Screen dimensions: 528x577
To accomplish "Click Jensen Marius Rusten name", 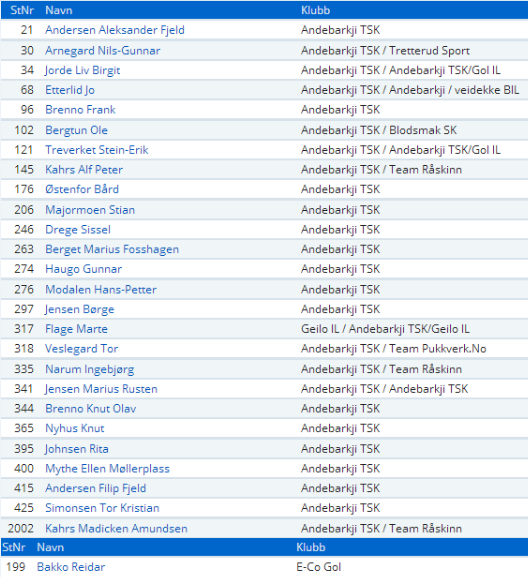I will point(101,389).
